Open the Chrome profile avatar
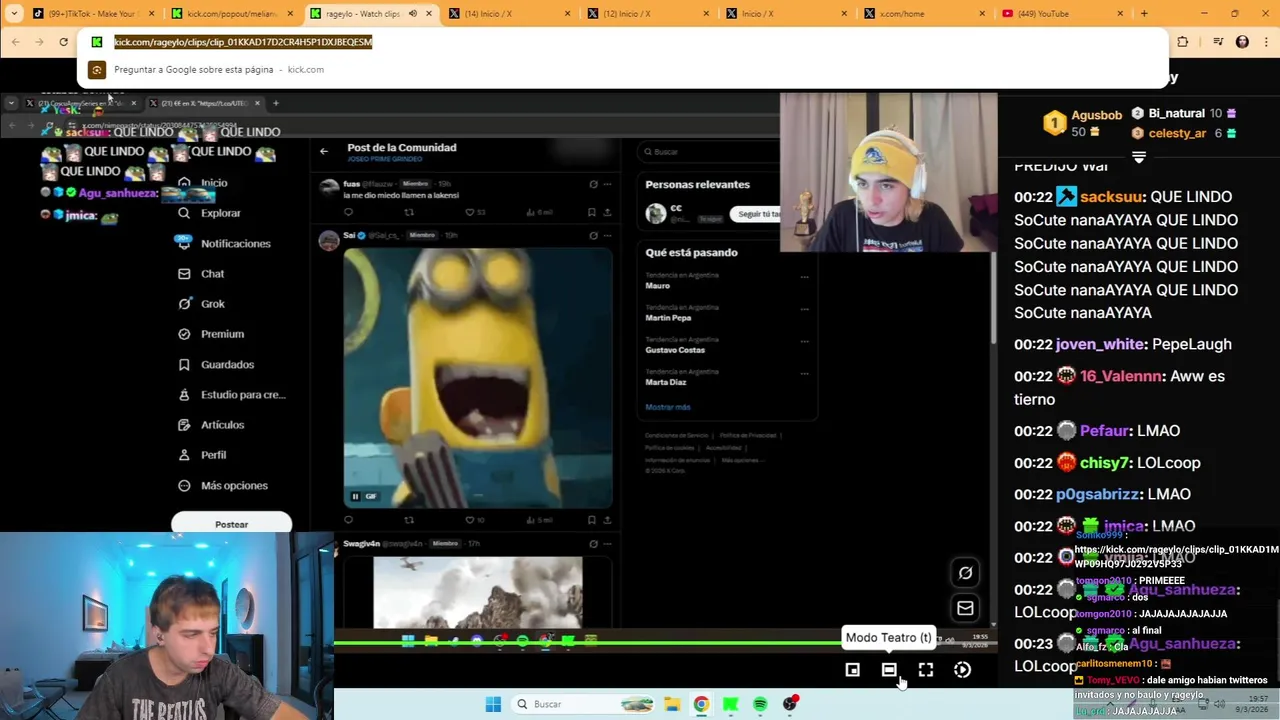 [1242, 42]
